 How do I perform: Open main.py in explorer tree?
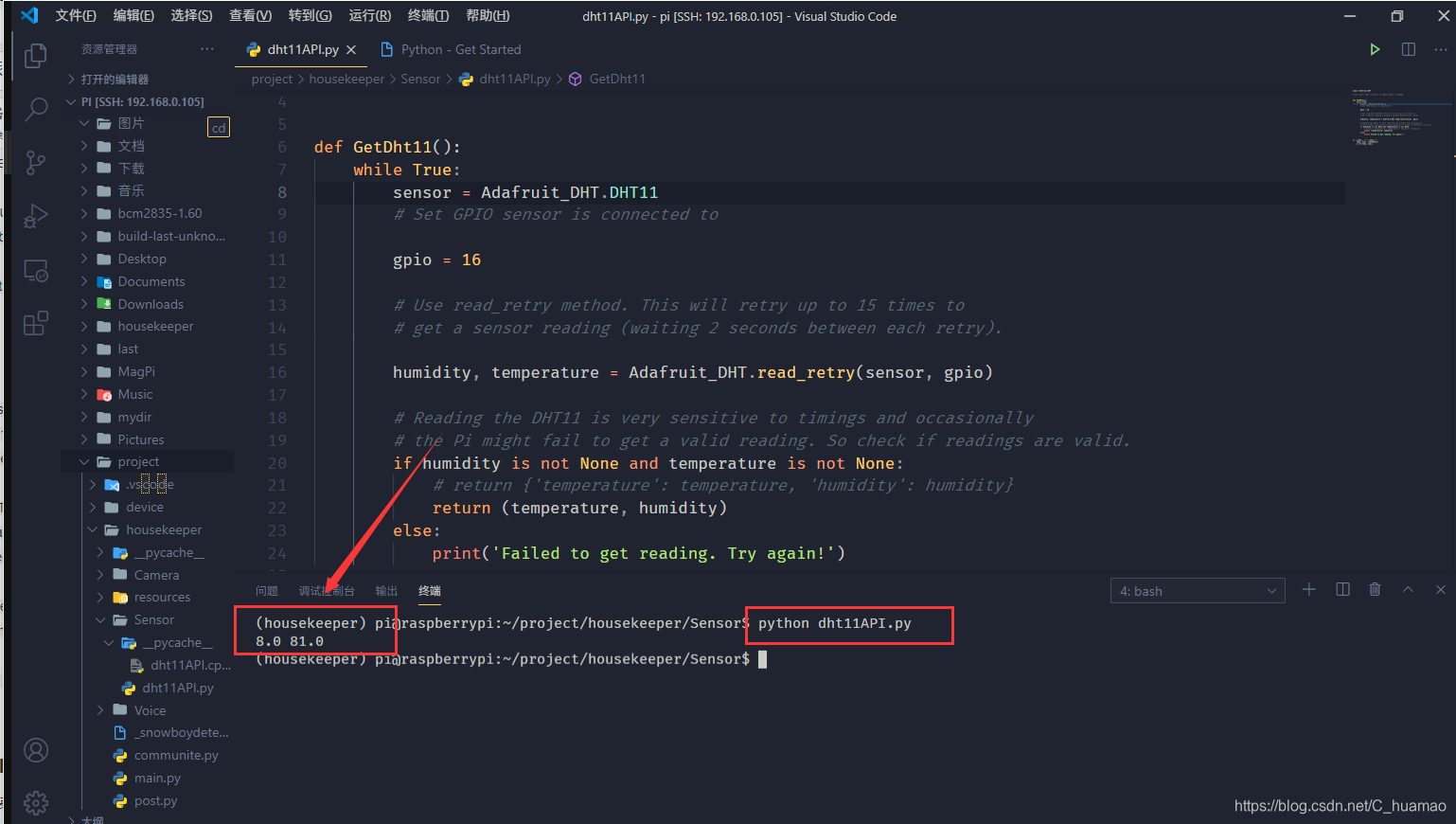(x=157, y=778)
